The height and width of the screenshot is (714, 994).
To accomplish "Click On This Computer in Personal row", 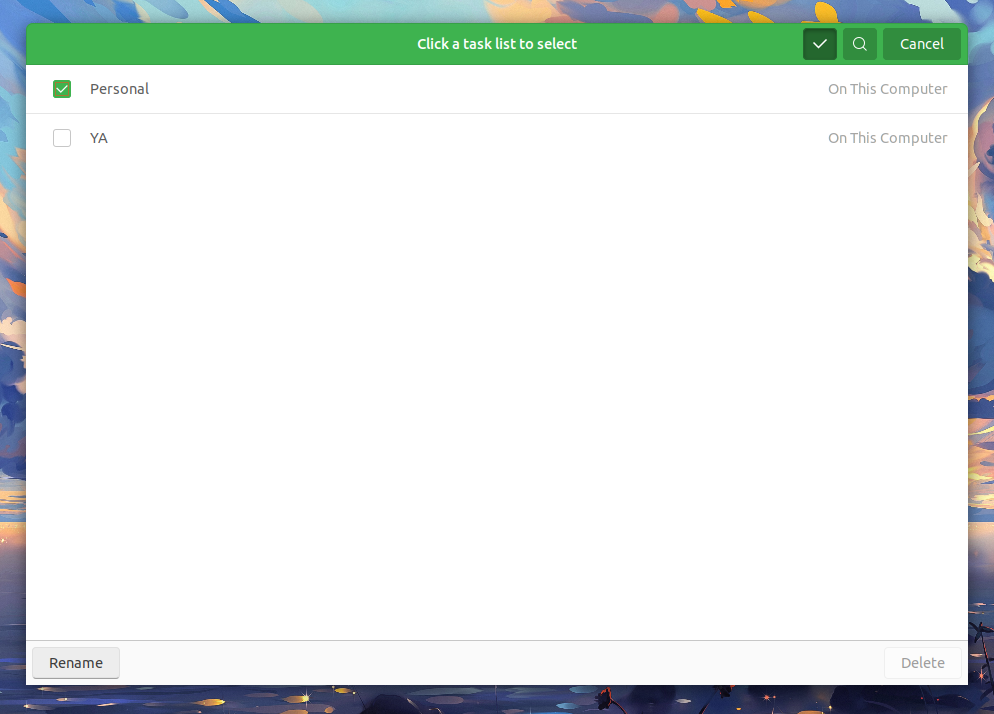I will (888, 89).
